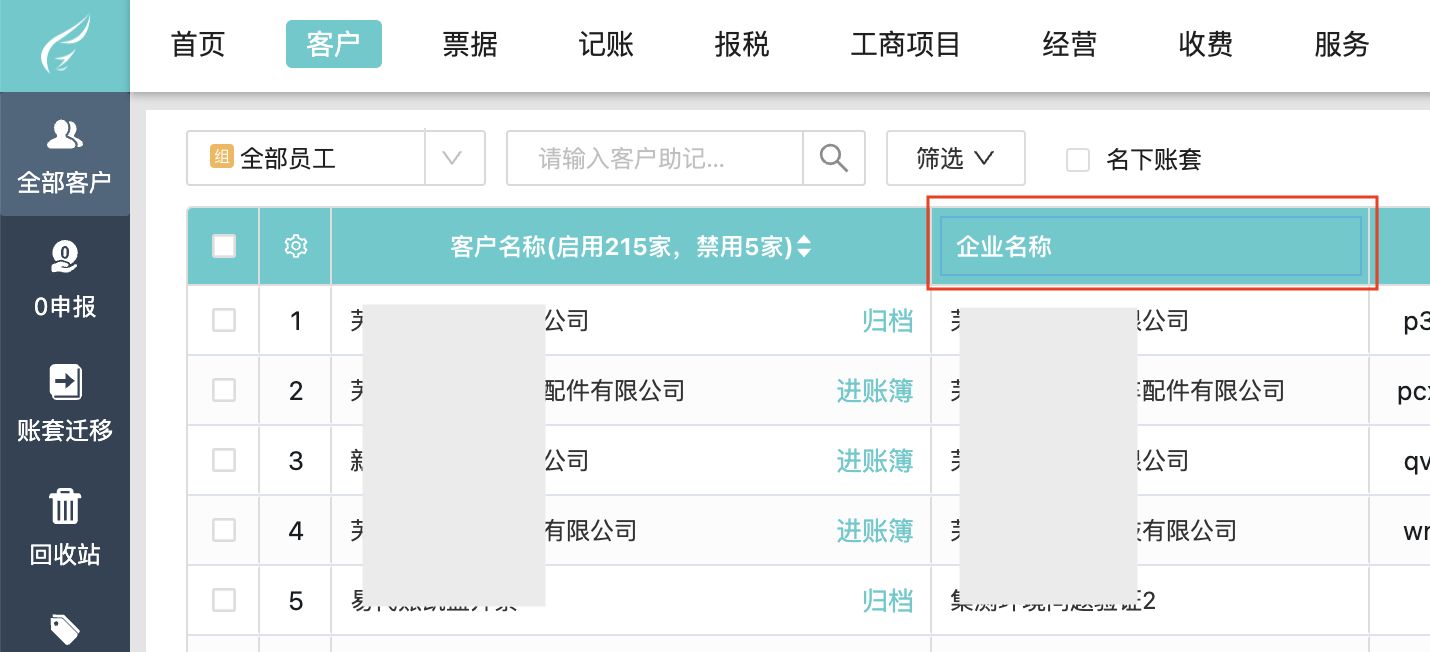Select the row 3 checkbox
This screenshot has width=1430, height=652.
pos(224,460)
